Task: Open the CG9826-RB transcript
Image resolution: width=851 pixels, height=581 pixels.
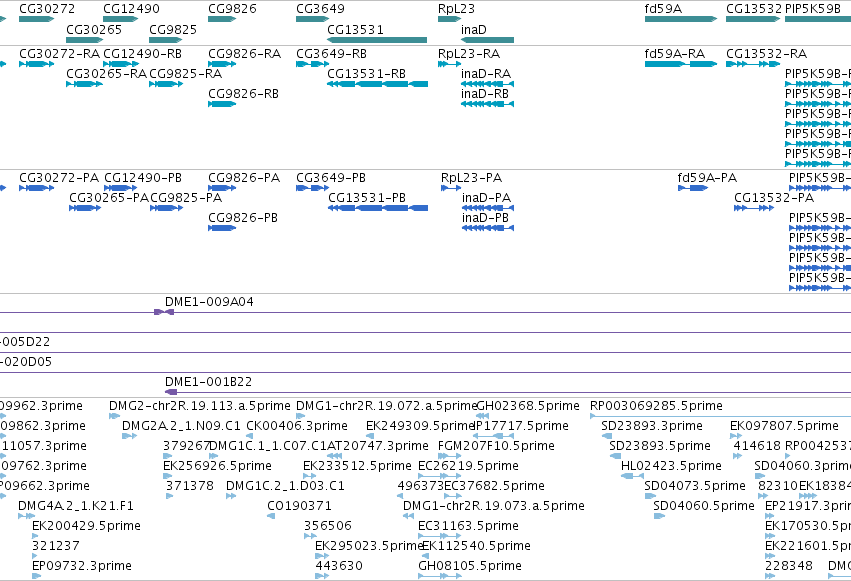Action: (x=222, y=104)
